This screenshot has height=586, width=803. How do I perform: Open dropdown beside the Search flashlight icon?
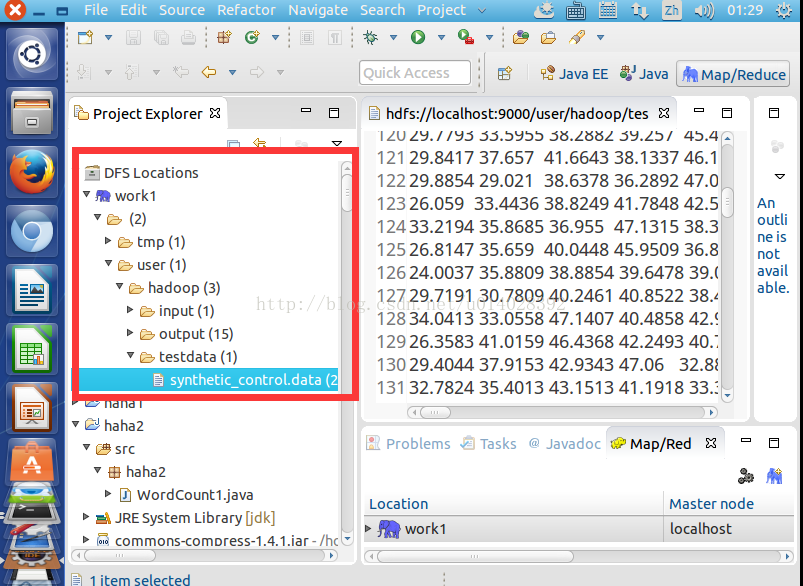[x=601, y=37]
